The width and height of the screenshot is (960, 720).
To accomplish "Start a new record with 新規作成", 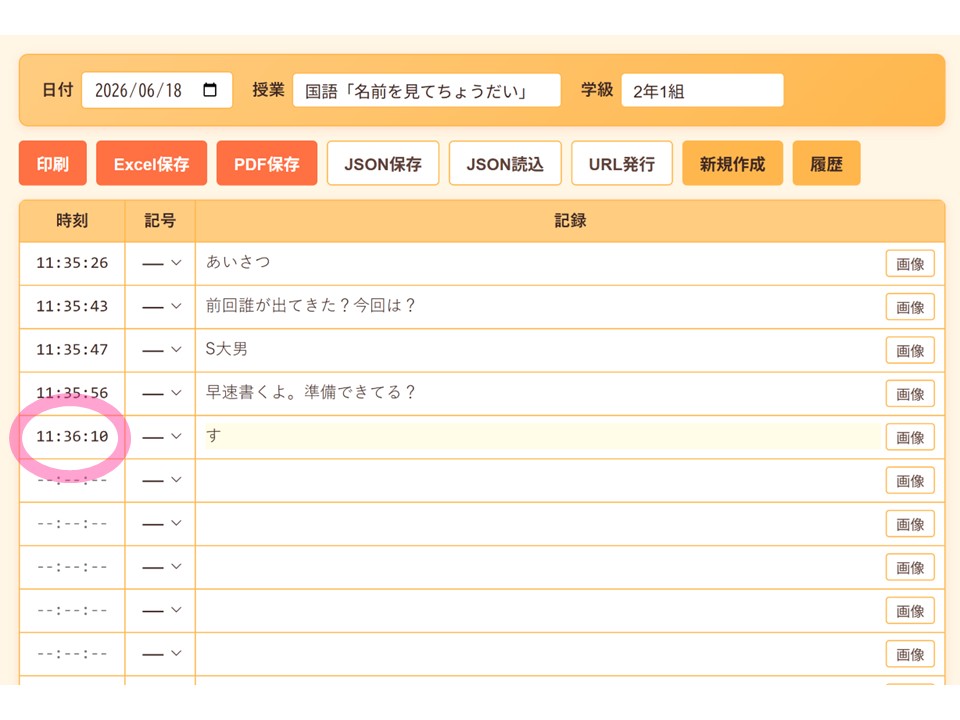I will pos(732,163).
